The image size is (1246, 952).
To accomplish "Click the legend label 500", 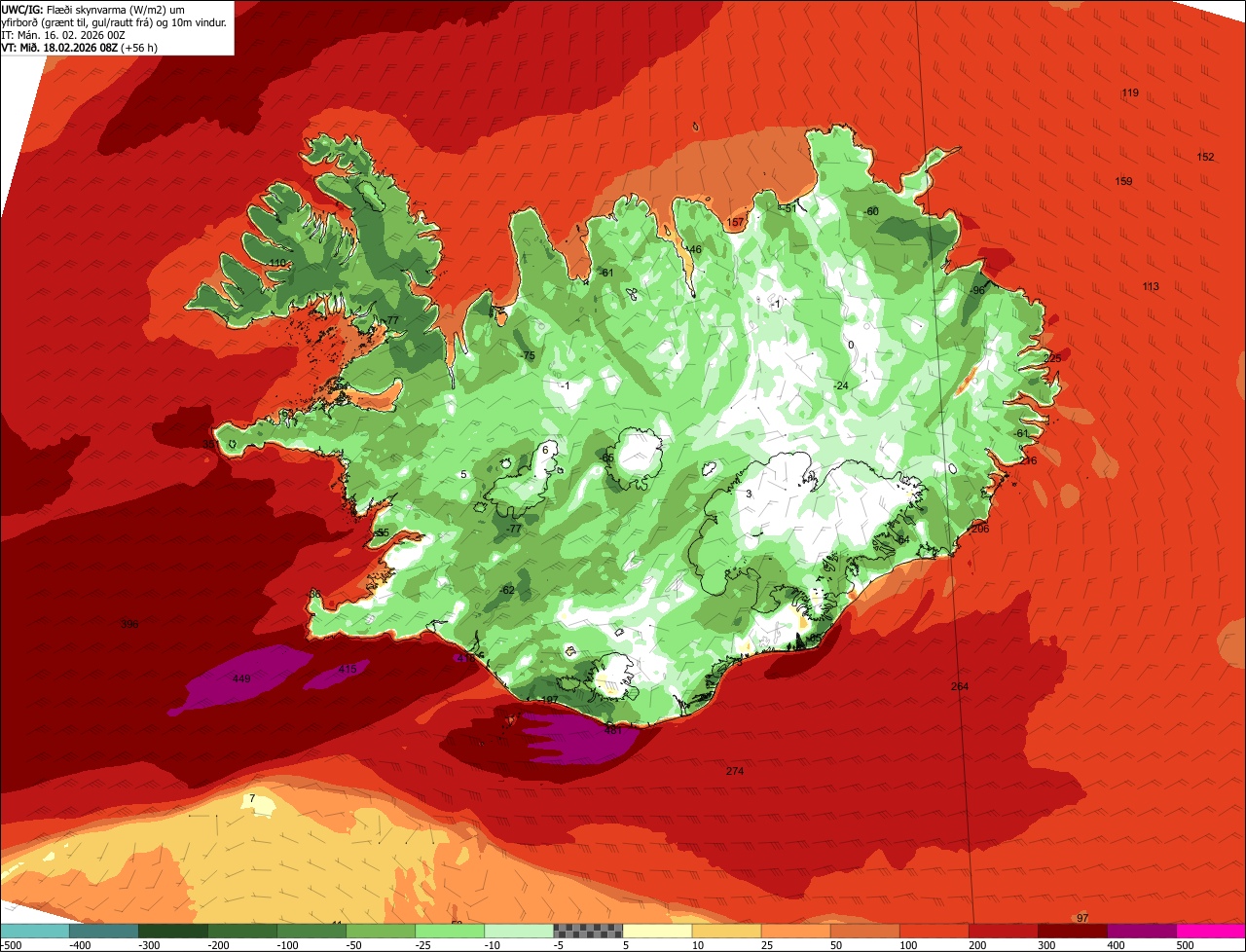I will coord(1185,945).
